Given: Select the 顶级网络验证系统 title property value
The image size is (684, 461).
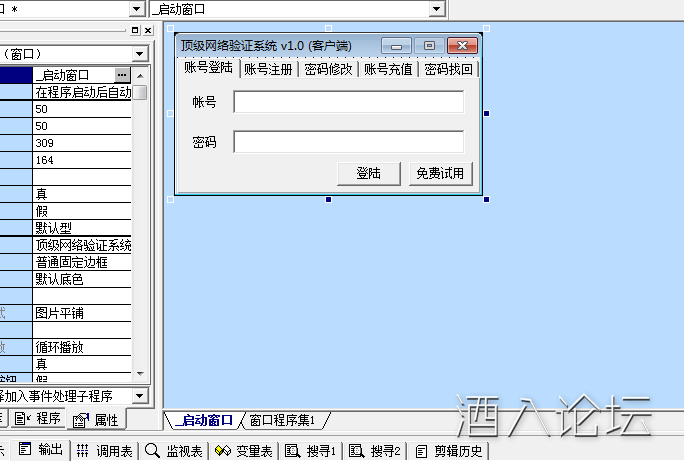Looking at the screenshot, I should pos(82,245).
